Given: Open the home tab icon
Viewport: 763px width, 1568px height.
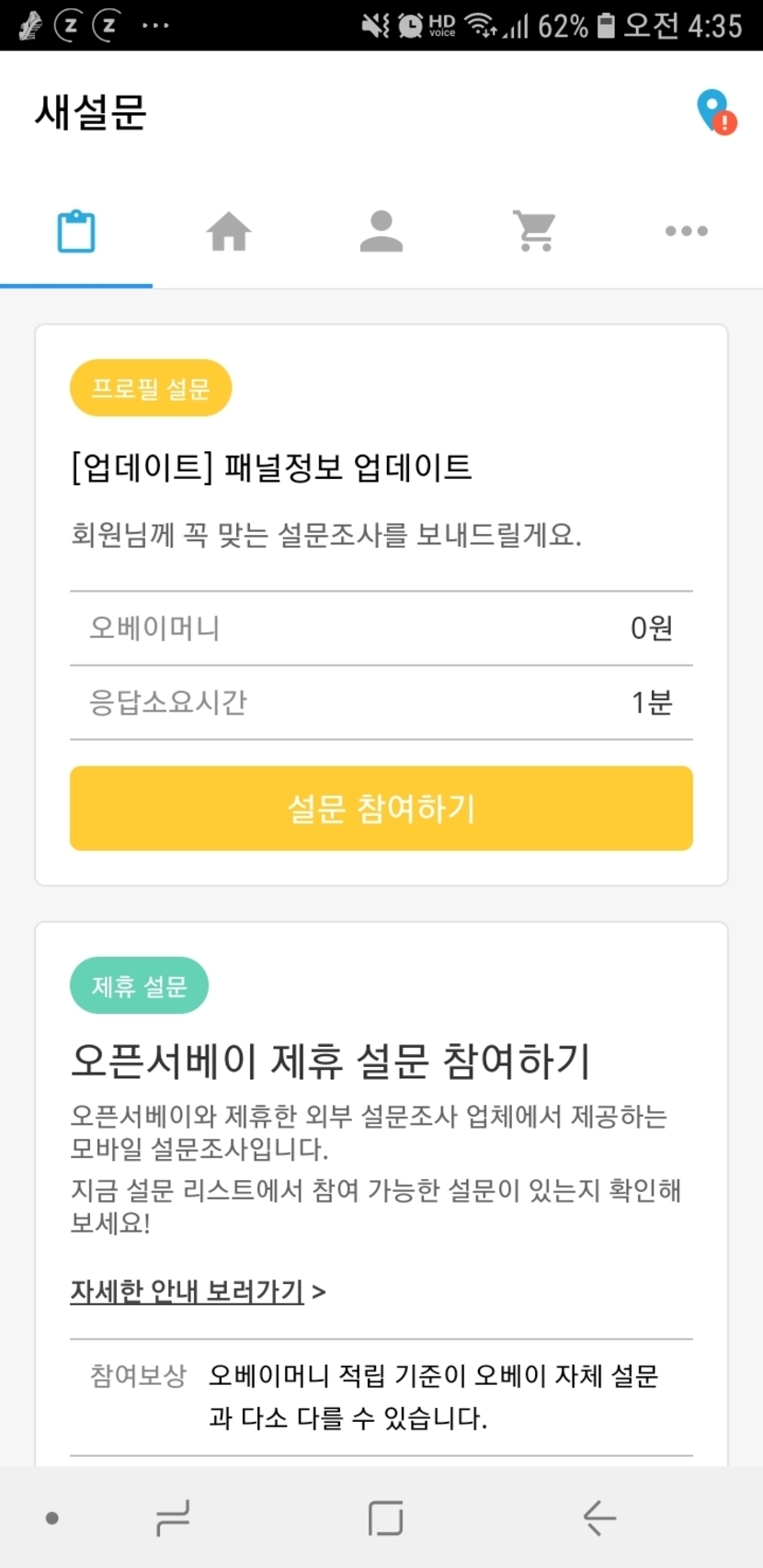Looking at the screenshot, I should click(x=229, y=231).
